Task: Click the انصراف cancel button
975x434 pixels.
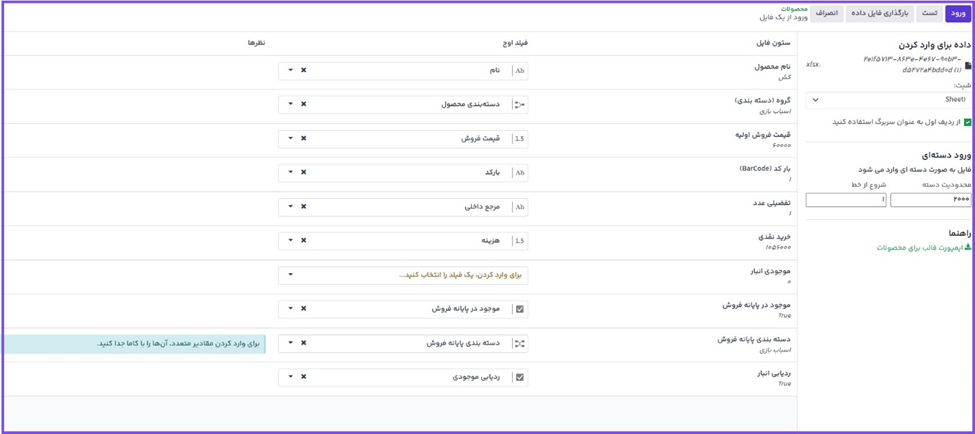Action: (x=826, y=14)
